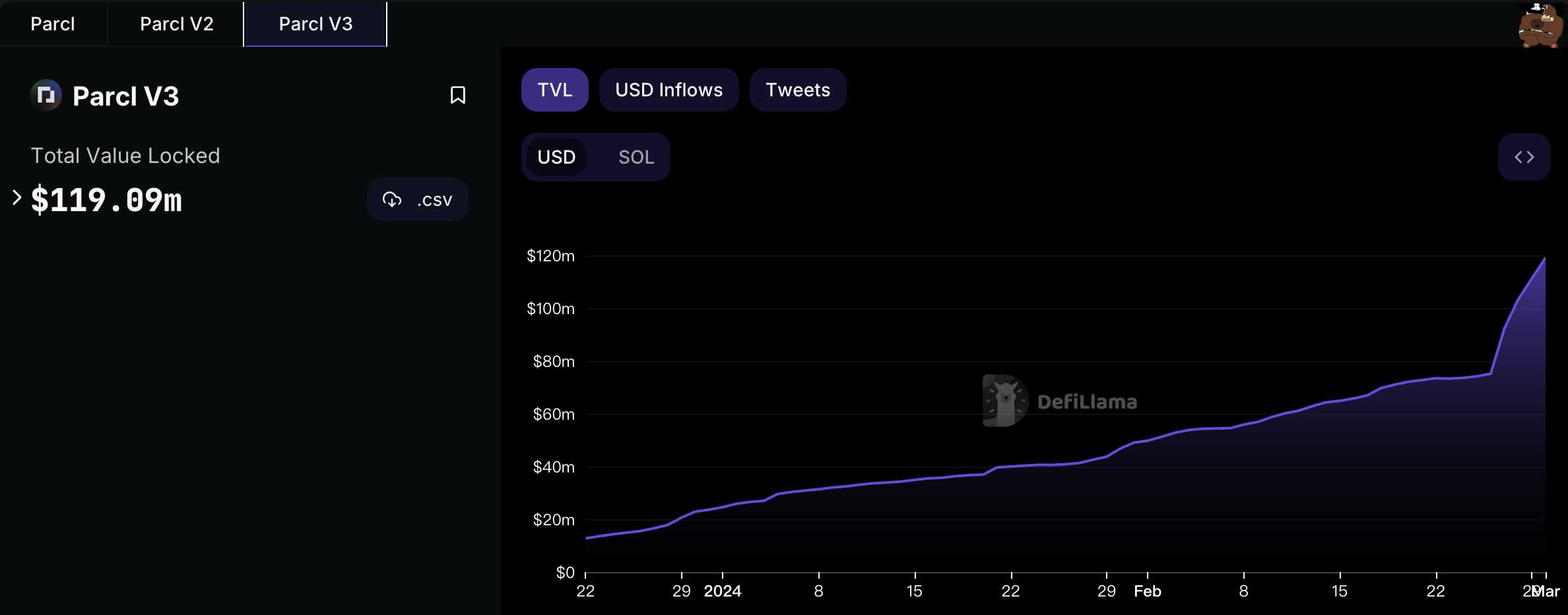Viewport: 1568px width, 615px height.
Task: Show the Tweets chart
Action: 797,90
